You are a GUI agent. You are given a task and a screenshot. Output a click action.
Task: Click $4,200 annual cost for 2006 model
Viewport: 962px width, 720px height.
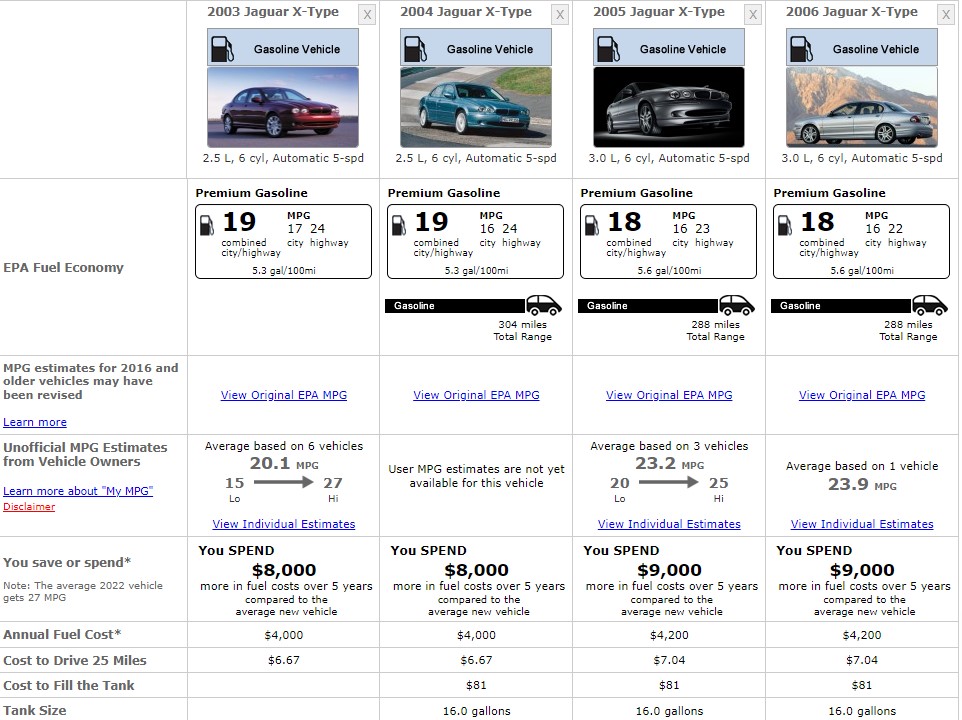[862, 635]
